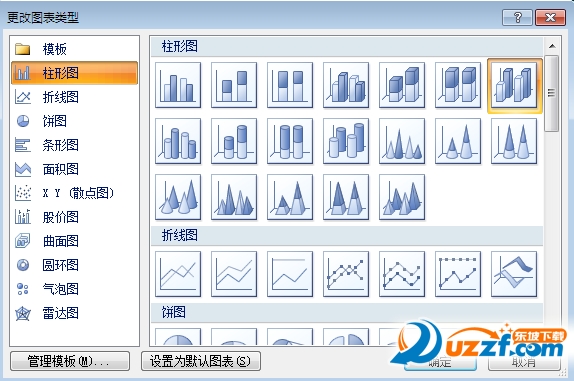Select the clustered cone chart icon
Screen dimensions: 574x381
click(x=402, y=141)
